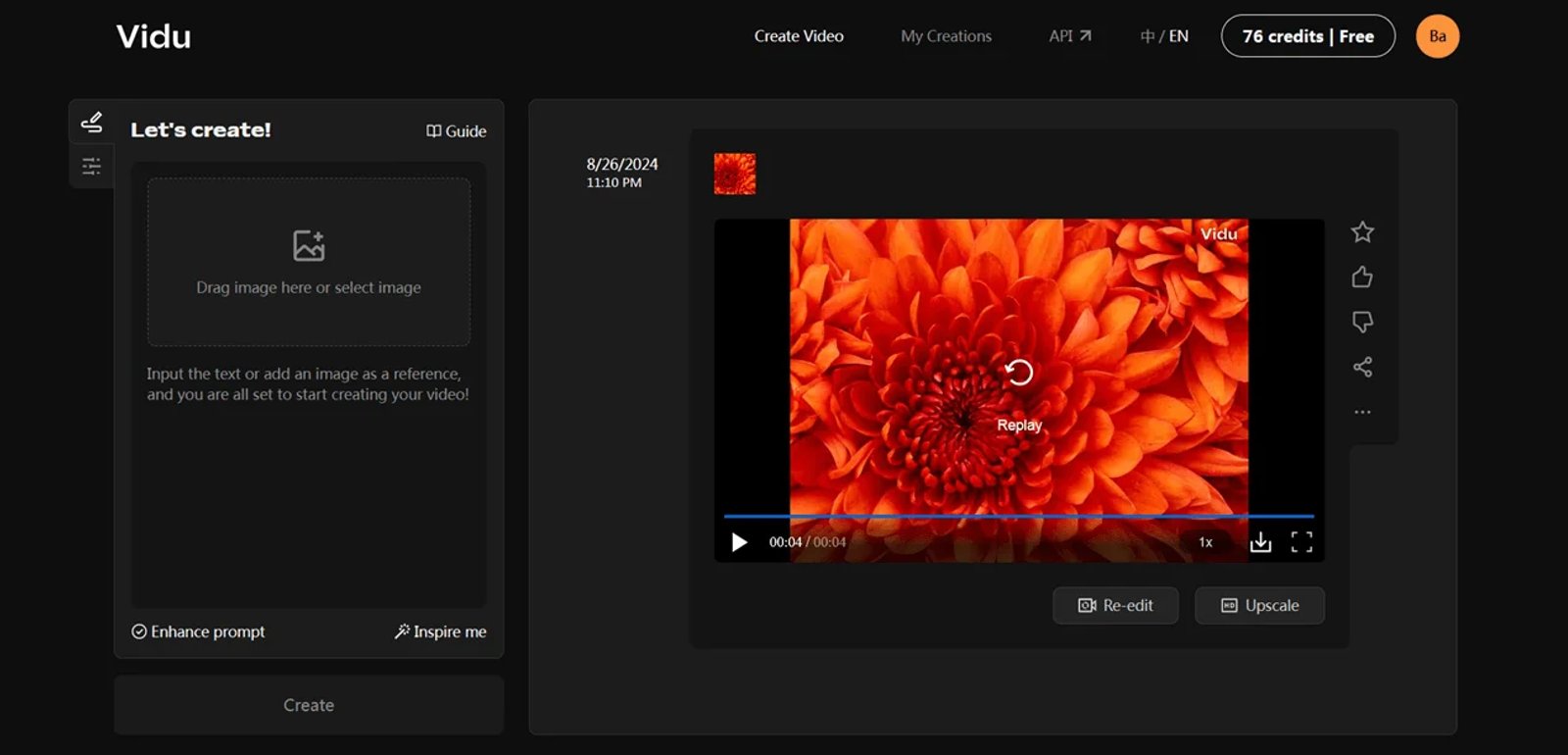Switch language with 中 / EN toggle
Image resolution: width=1568 pixels, height=755 pixels.
[x=1164, y=36]
